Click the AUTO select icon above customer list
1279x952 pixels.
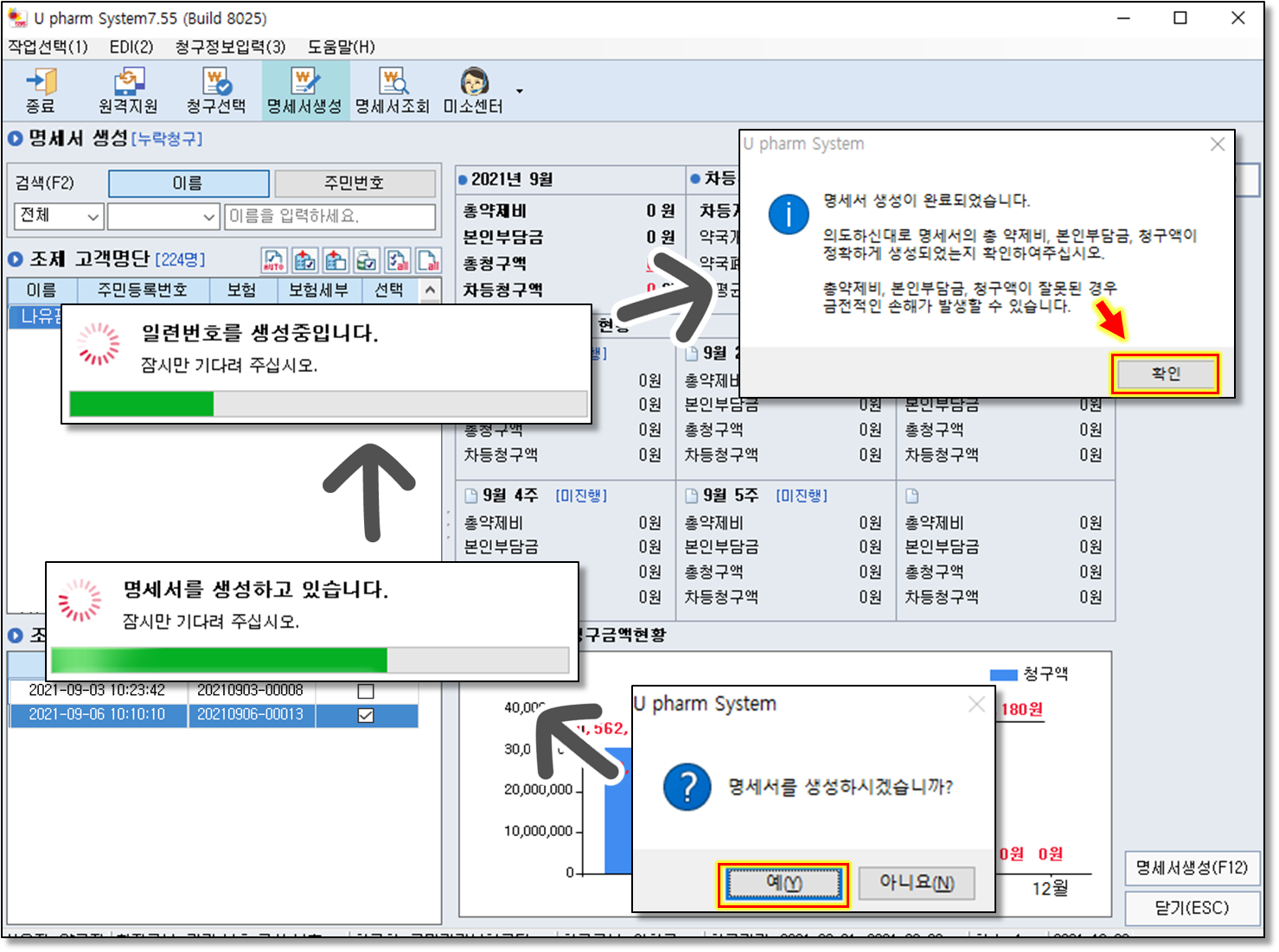pos(274,260)
